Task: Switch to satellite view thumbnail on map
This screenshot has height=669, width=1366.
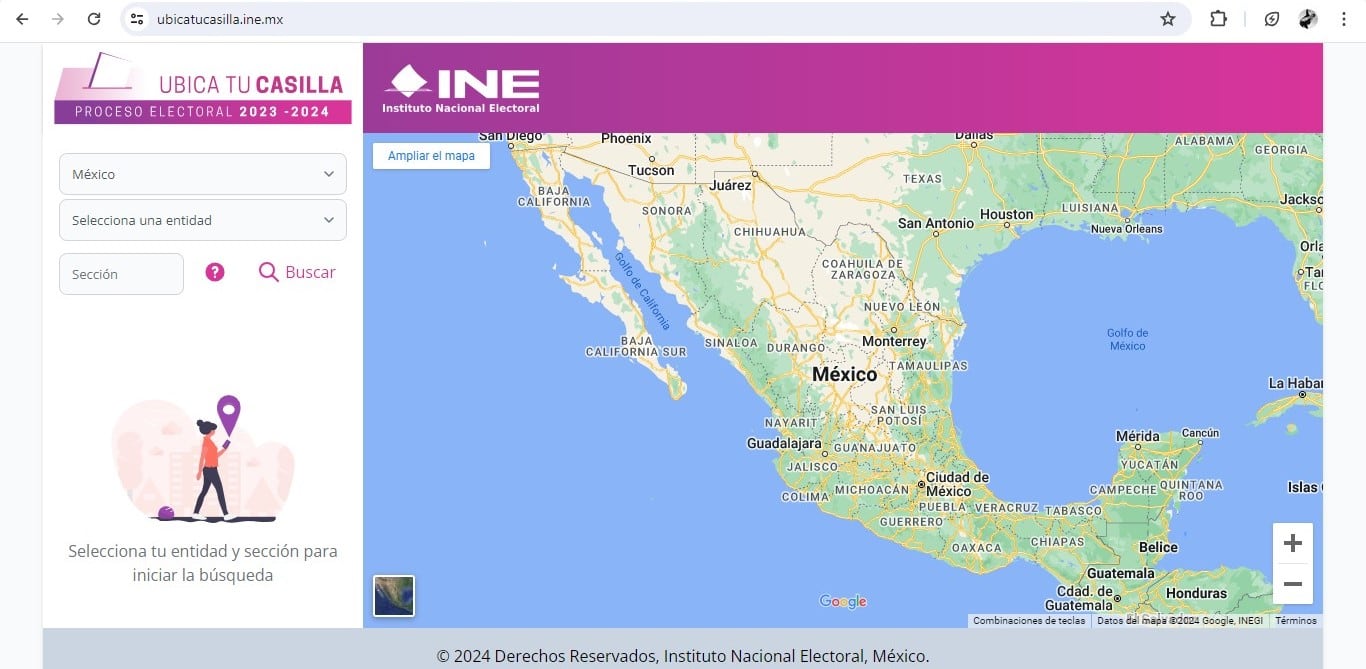Action: click(394, 596)
